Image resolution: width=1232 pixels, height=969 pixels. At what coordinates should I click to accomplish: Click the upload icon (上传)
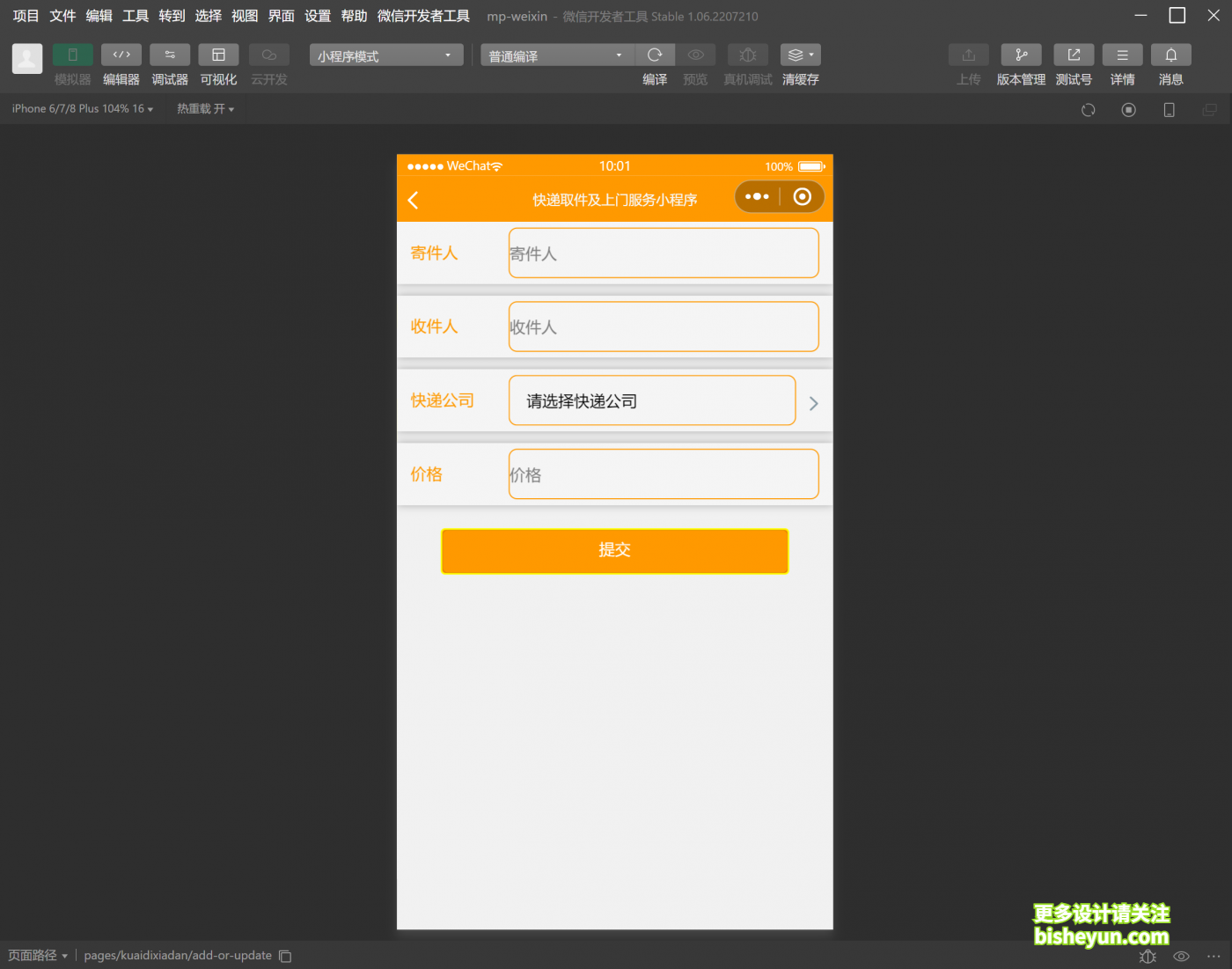pyautogui.click(x=969, y=55)
